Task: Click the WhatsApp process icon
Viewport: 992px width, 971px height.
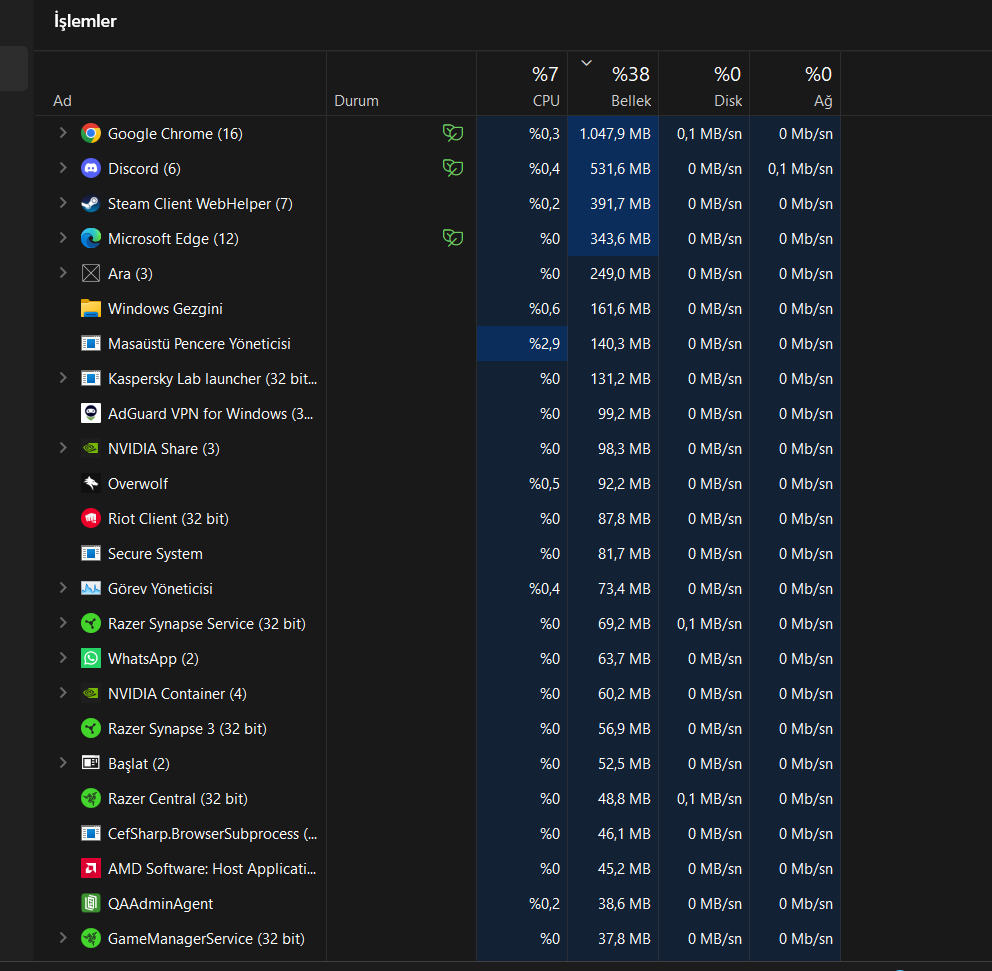Action: pyautogui.click(x=91, y=659)
